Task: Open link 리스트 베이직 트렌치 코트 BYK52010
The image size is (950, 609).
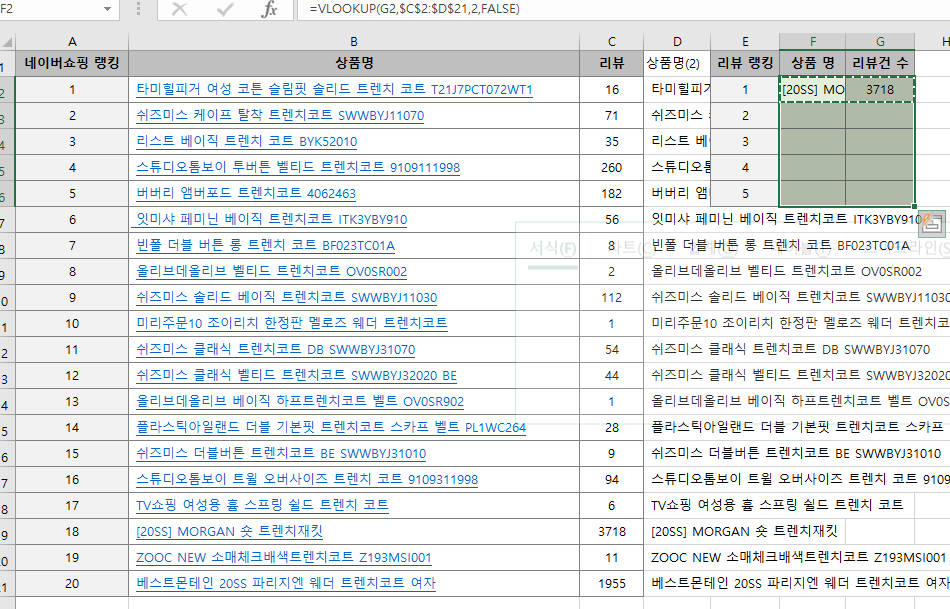Action: coord(247,141)
